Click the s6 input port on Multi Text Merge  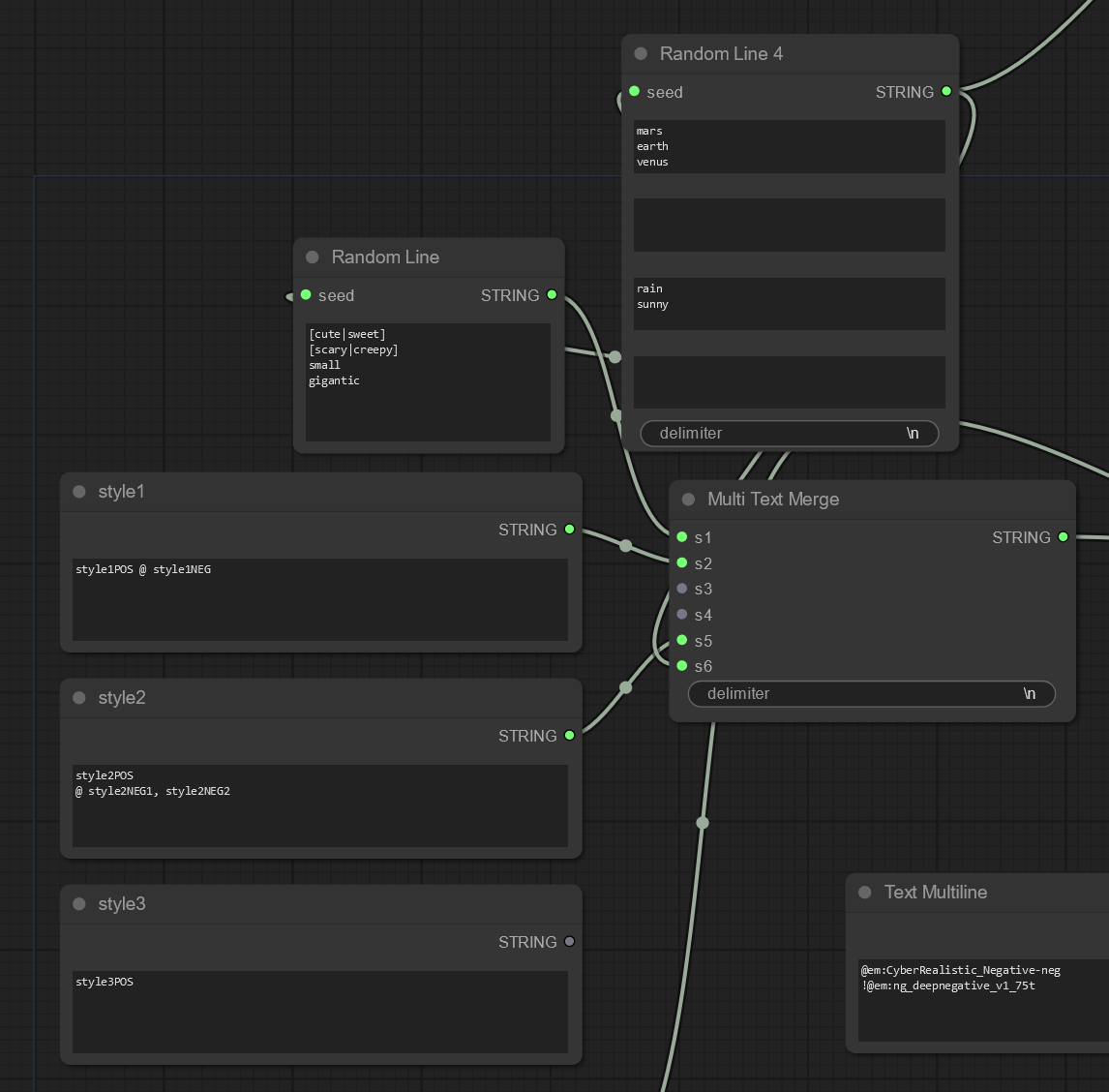(x=682, y=666)
